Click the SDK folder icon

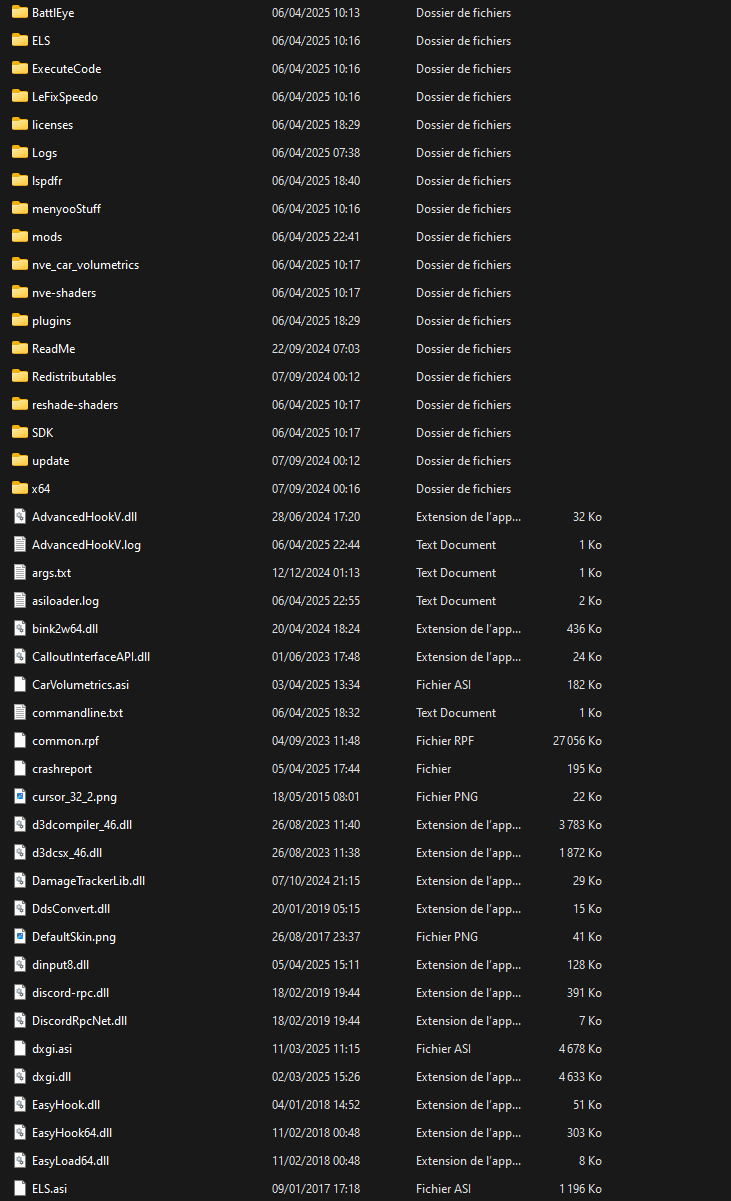point(20,433)
